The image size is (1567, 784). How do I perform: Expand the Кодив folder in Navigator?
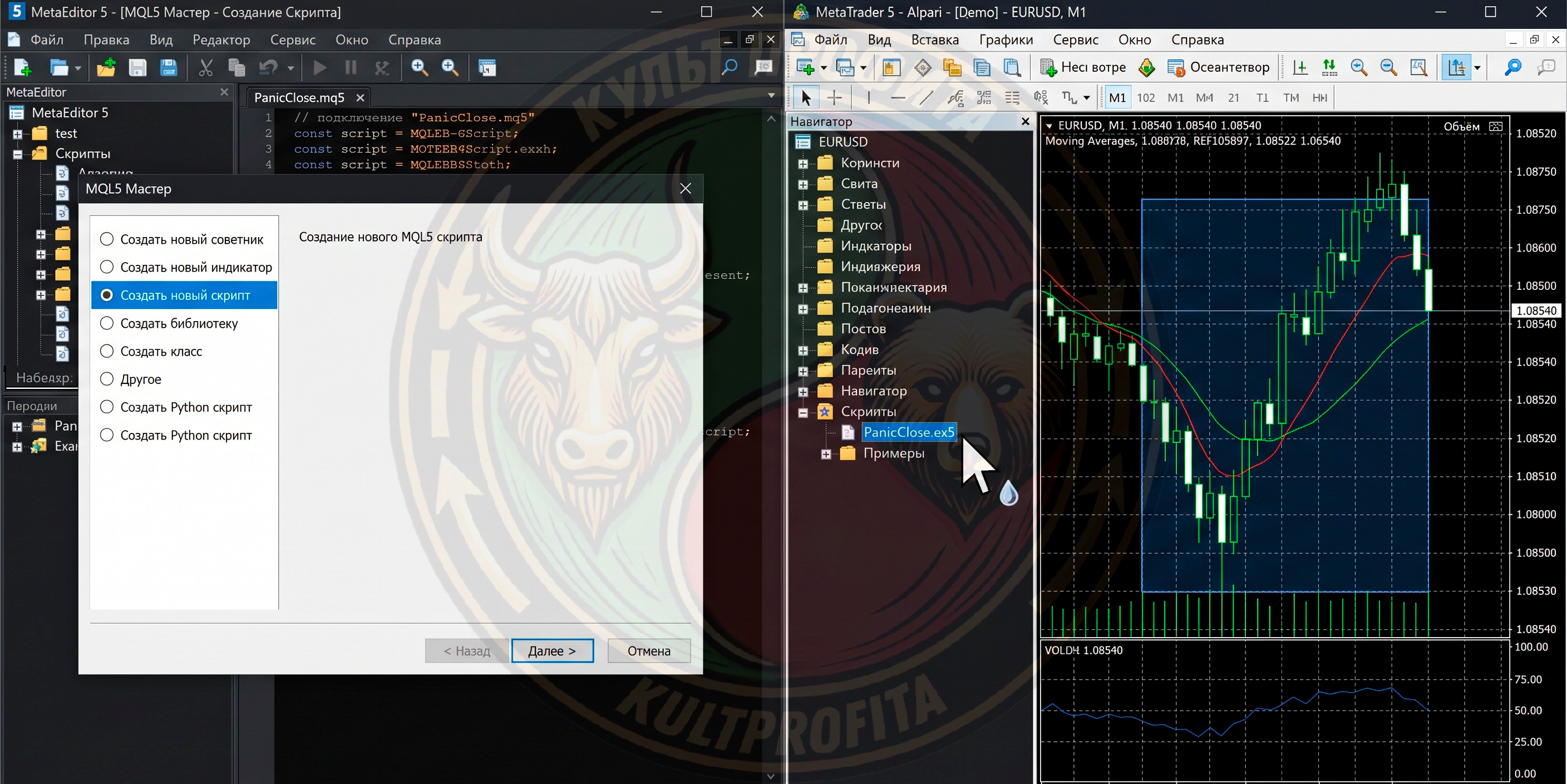click(x=803, y=351)
